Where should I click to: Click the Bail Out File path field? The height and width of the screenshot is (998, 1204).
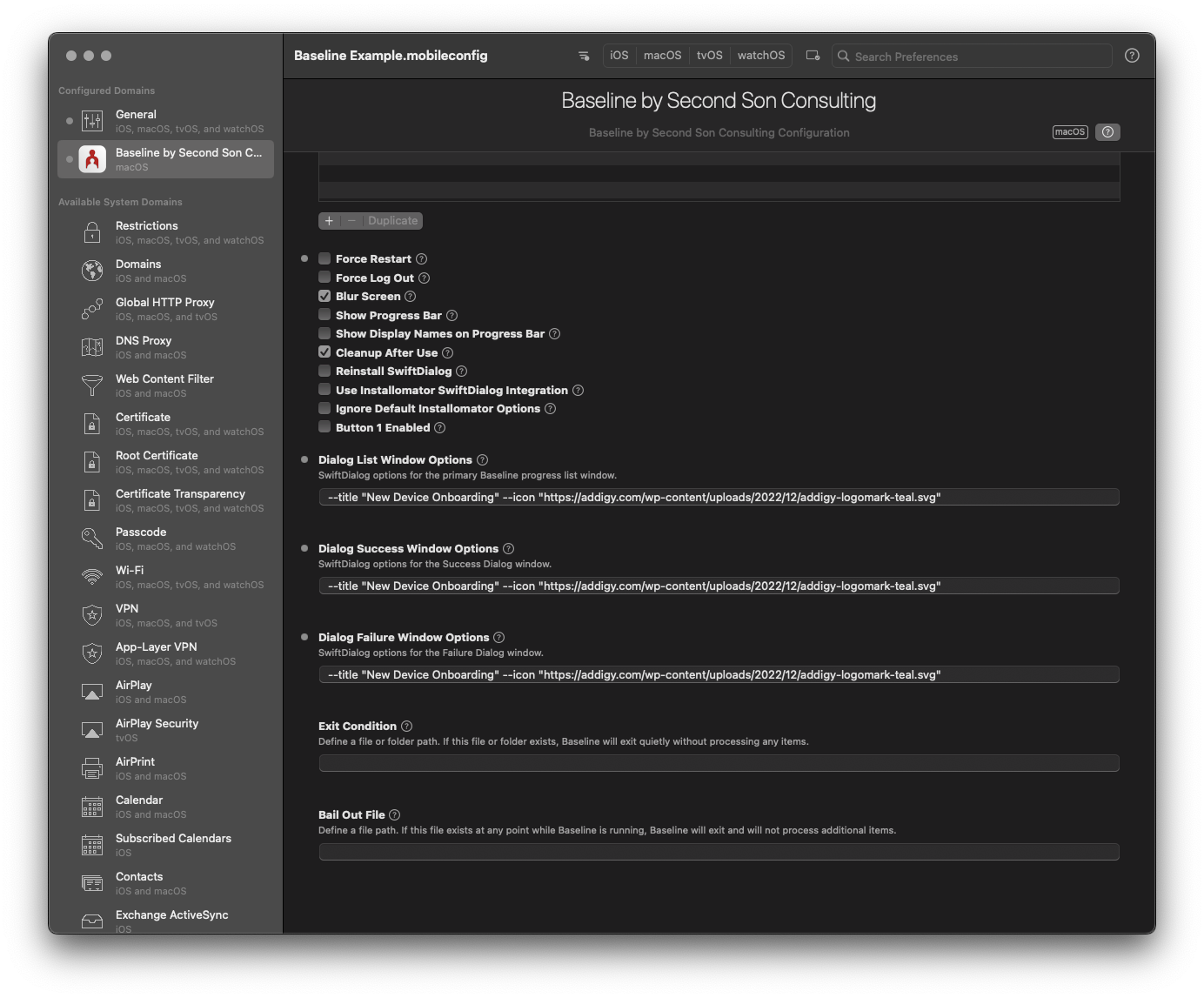click(719, 853)
